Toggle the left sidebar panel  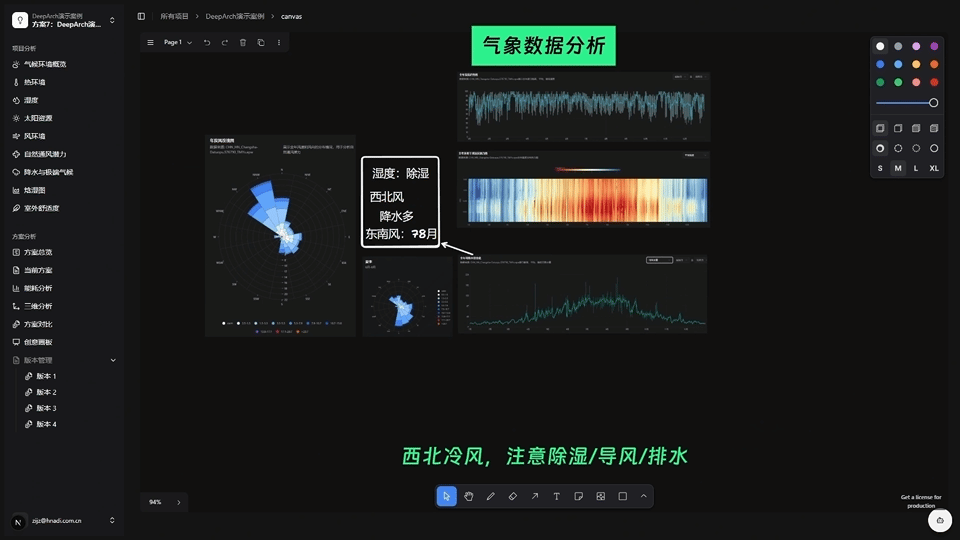[141, 16]
